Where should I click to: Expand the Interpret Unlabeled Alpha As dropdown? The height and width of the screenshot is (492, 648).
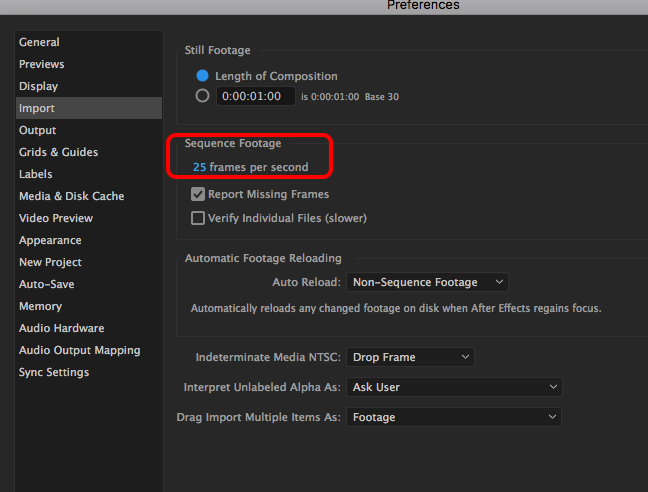click(454, 387)
